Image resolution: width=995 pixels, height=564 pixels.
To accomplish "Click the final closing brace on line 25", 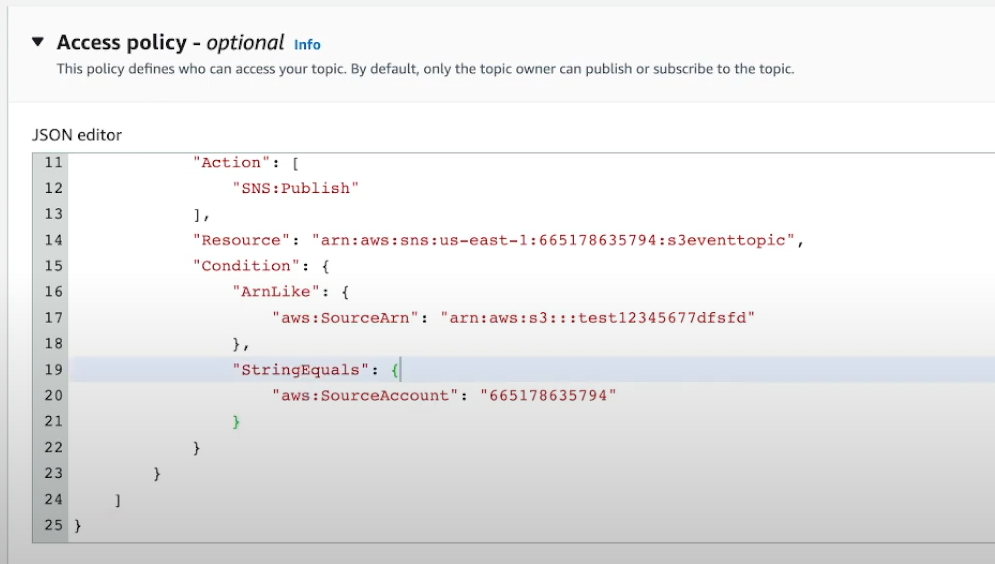I will pos(78,526).
